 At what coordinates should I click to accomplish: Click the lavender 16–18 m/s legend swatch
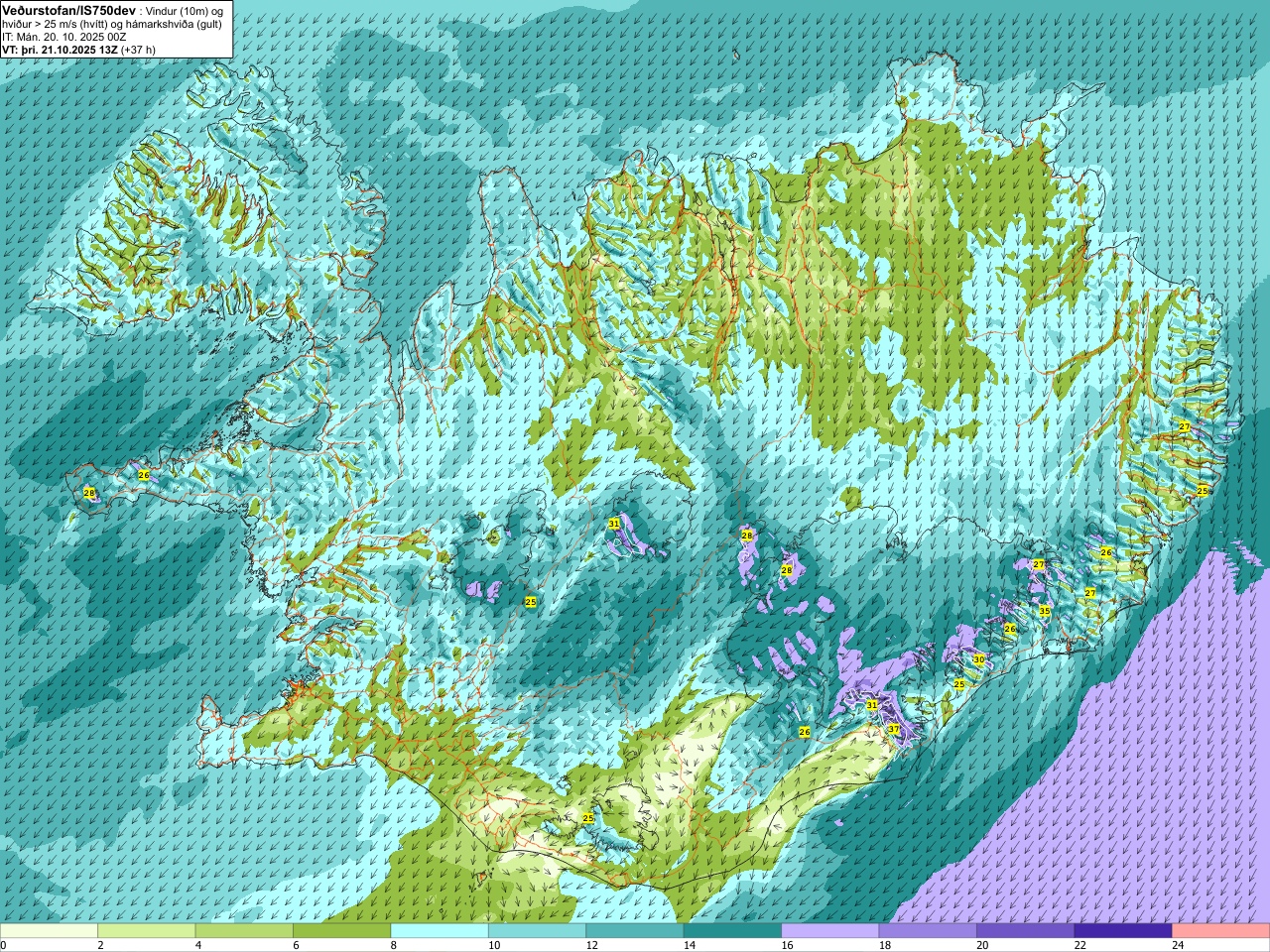click(830, 931)
